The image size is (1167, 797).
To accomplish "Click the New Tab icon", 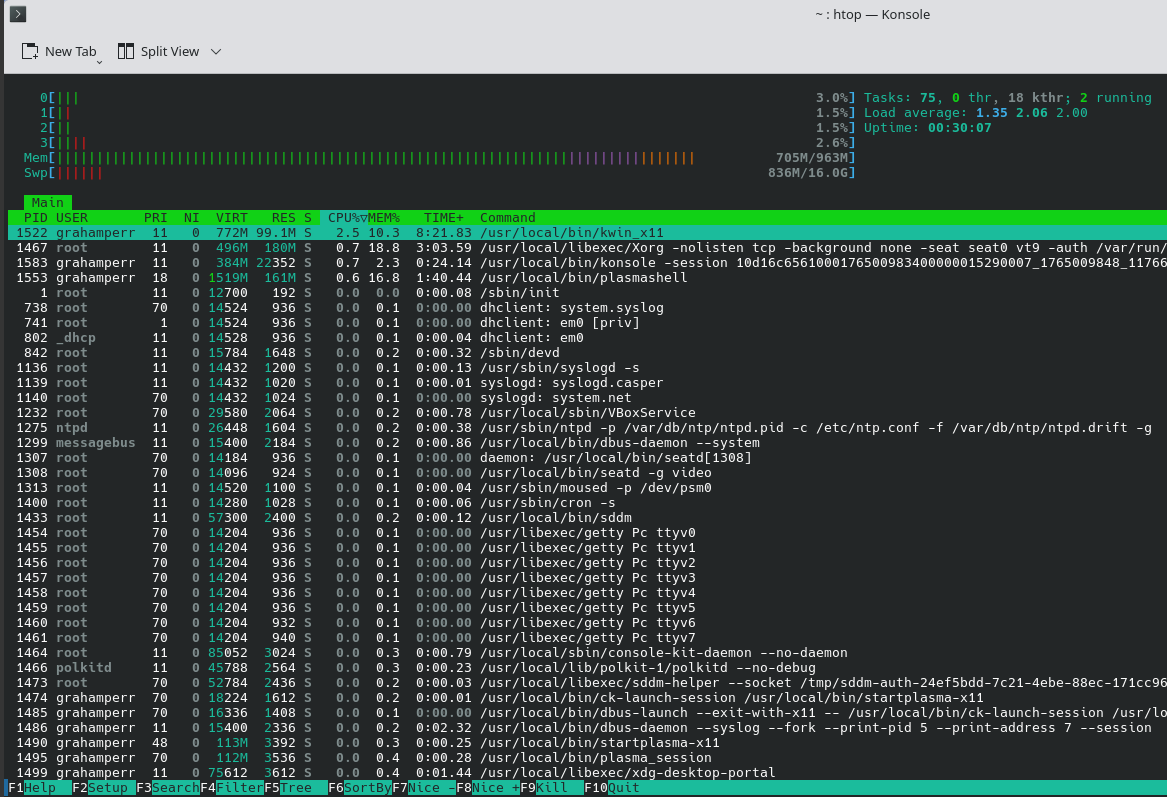I will pos(30,52).
